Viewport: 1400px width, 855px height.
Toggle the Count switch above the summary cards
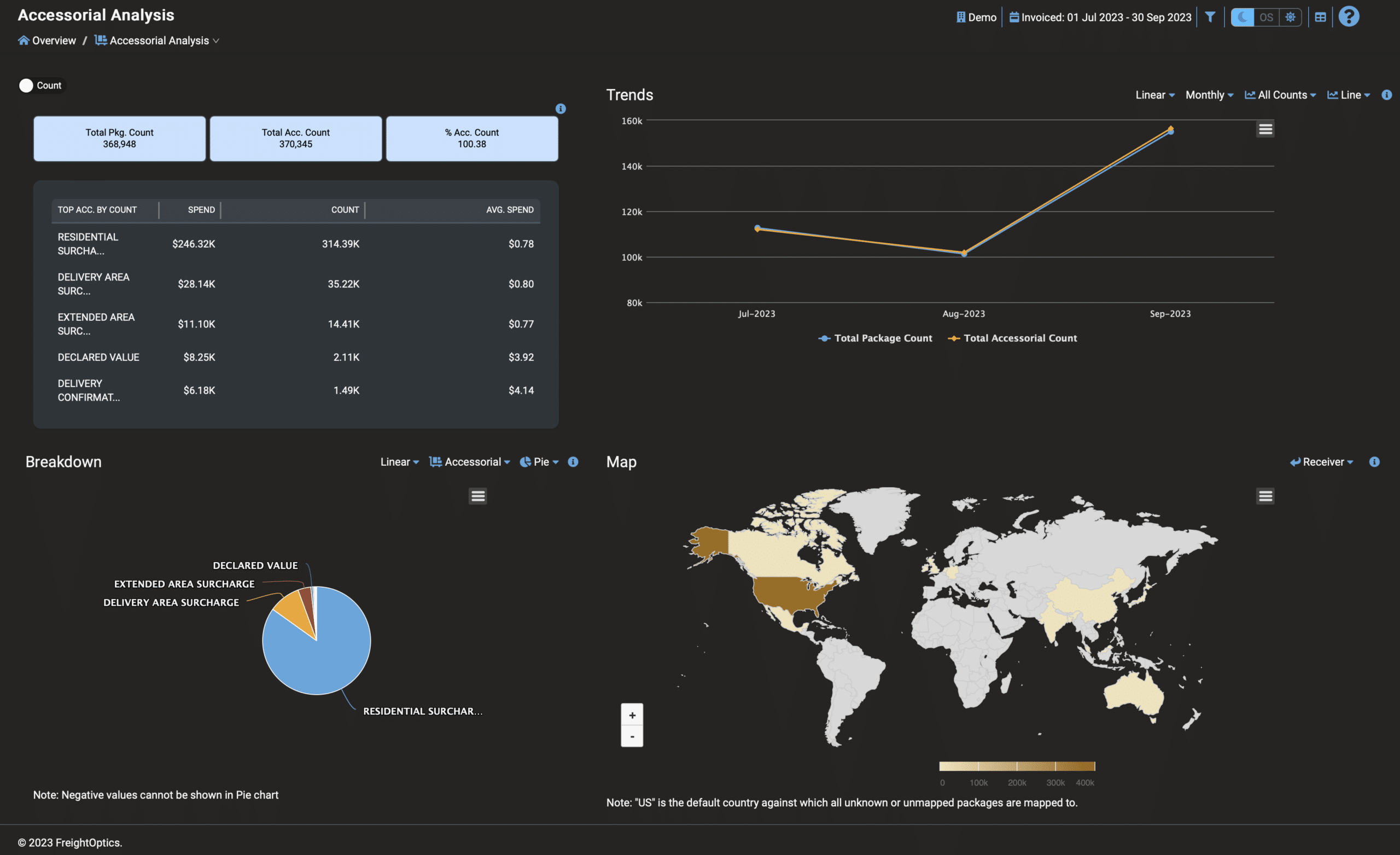(x=26, y=85)
